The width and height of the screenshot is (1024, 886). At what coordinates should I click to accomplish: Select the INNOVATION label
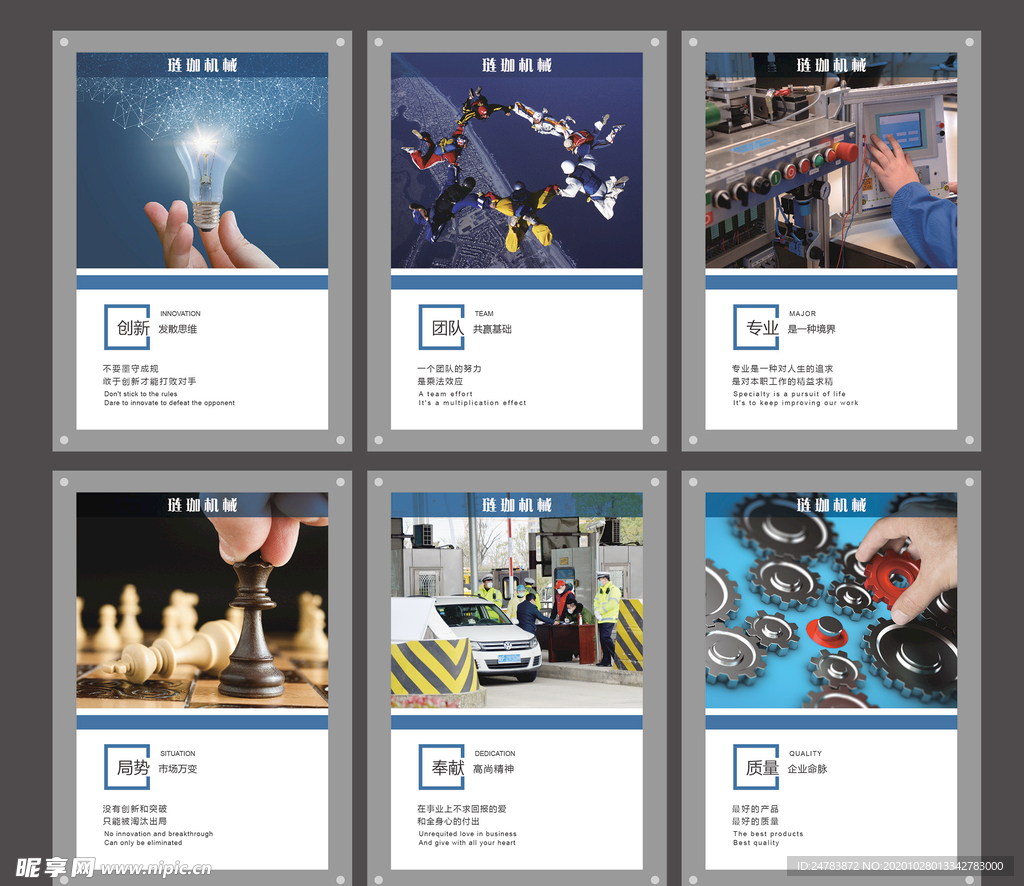(180, 313)
